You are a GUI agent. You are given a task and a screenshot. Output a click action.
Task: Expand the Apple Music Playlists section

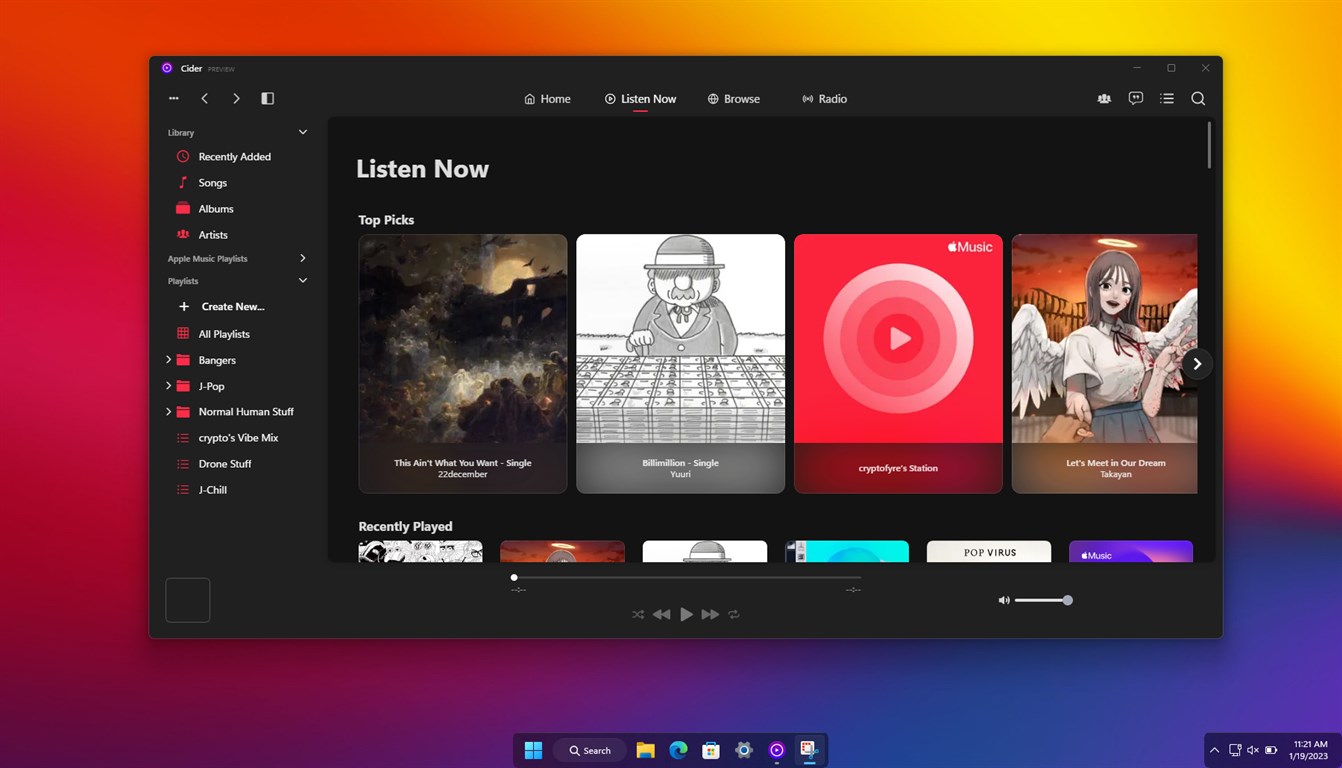tap(303, 258)
